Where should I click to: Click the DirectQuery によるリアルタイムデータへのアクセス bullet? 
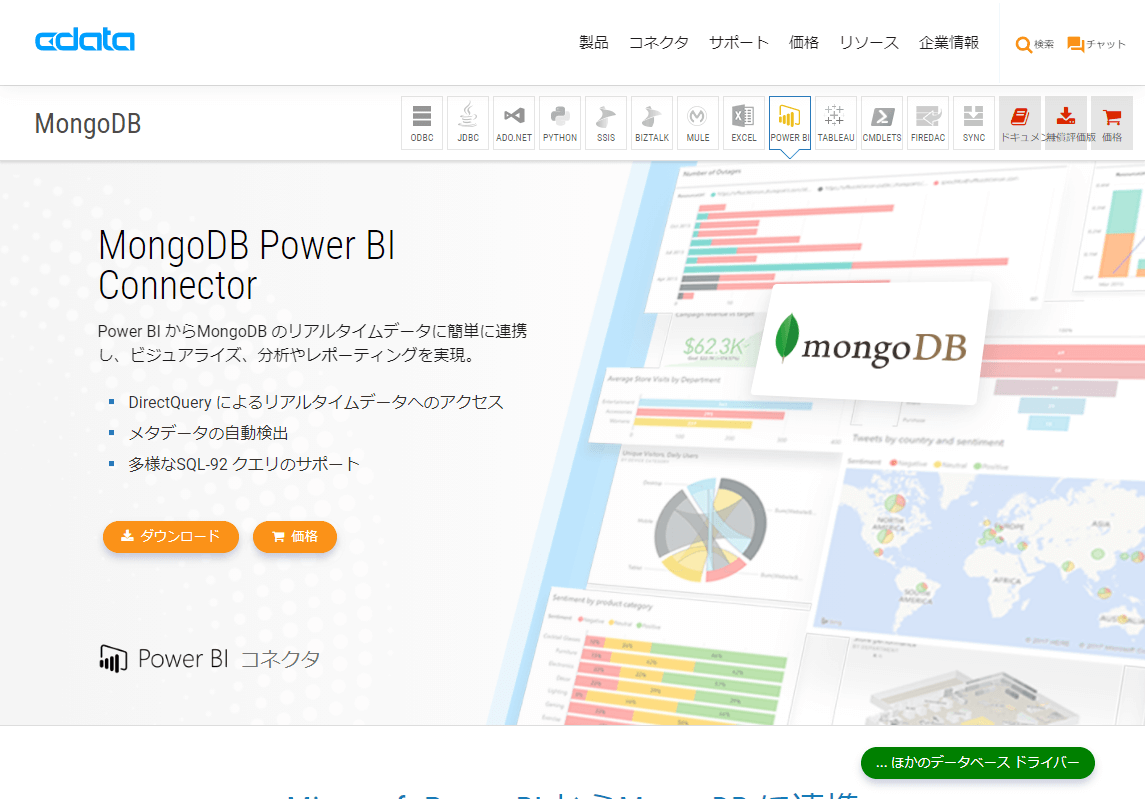tap(315, 402)
